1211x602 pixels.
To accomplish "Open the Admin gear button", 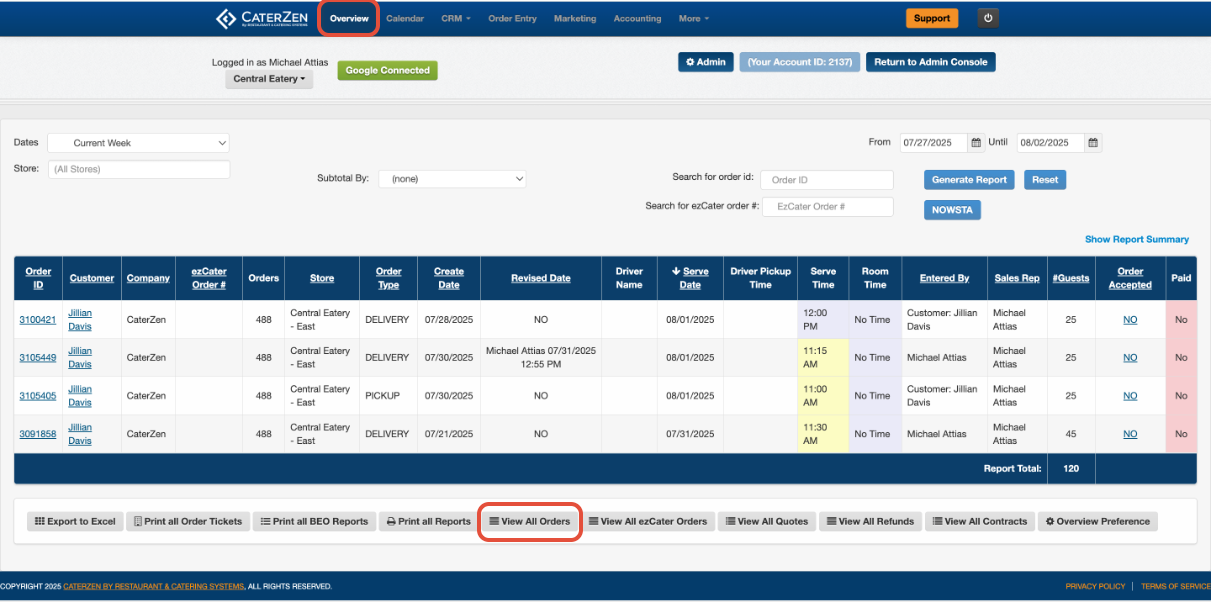I will (x=706, y=62).
